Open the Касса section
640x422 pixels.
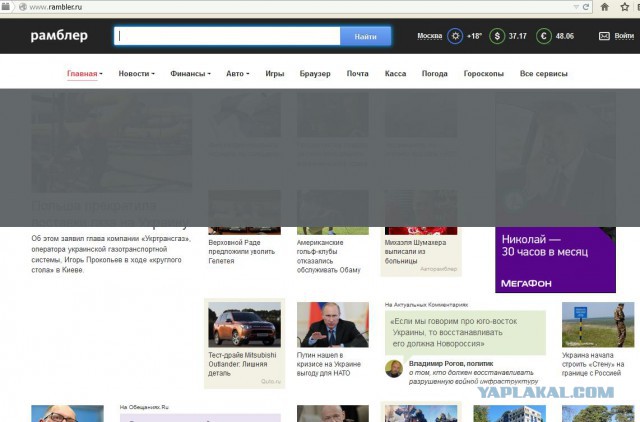pyautogui.click(x=395, y=74)
